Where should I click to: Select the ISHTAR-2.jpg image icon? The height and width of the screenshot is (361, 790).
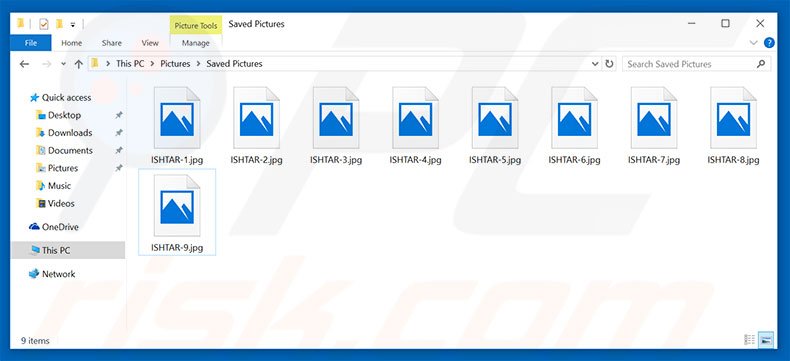[256, 118]
